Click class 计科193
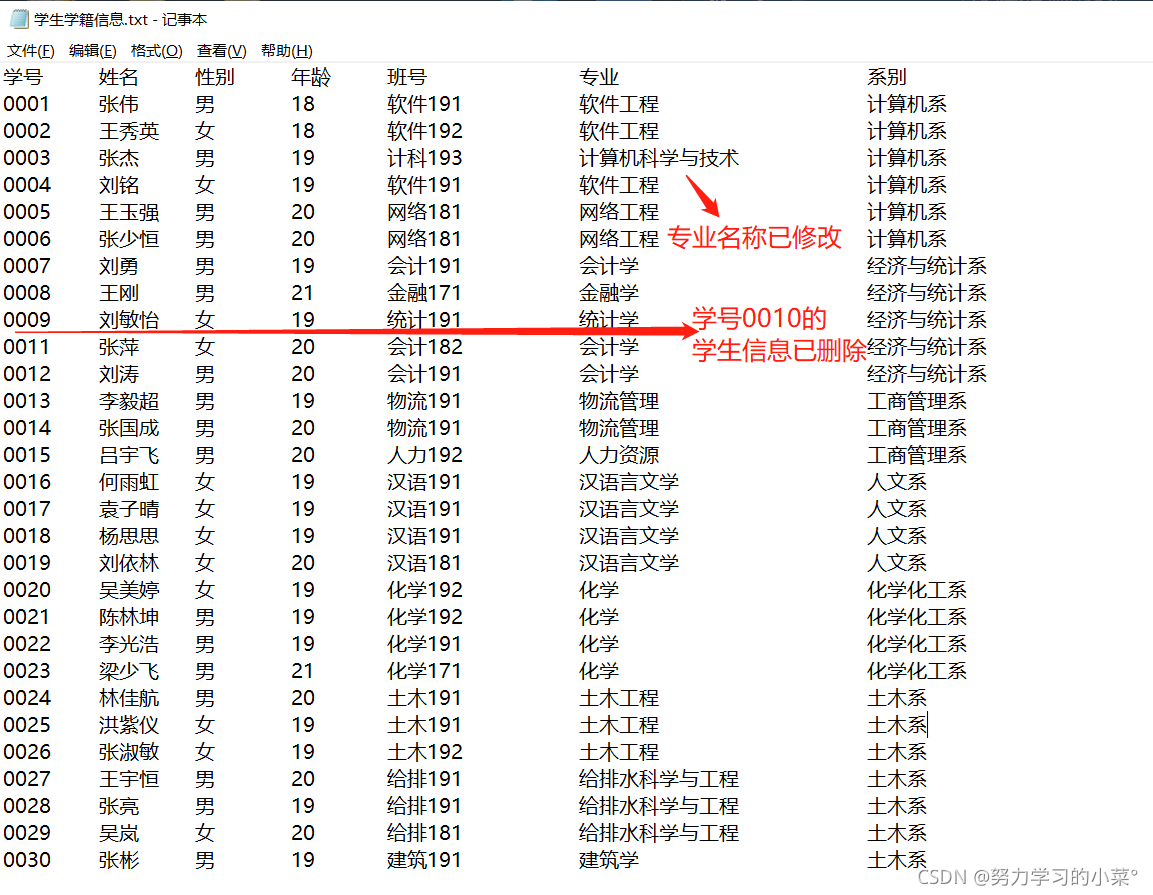Viewport: 1153px width, 895px height. (x=425, y=158)
